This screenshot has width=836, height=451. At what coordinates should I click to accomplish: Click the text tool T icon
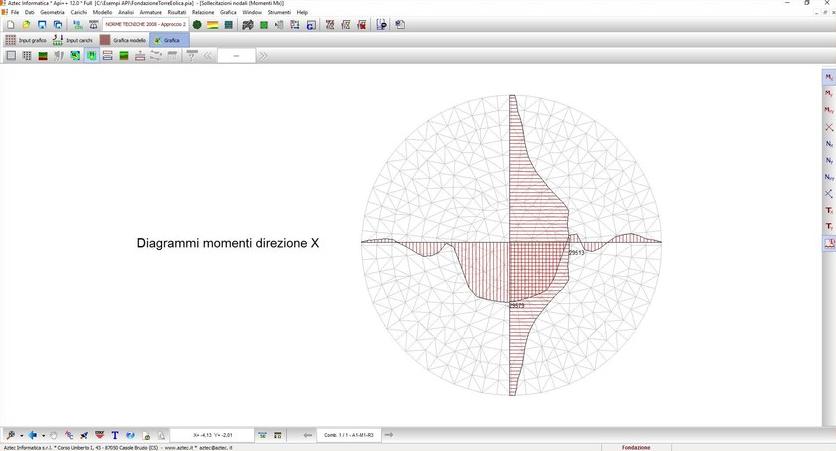tap(115, 435)
